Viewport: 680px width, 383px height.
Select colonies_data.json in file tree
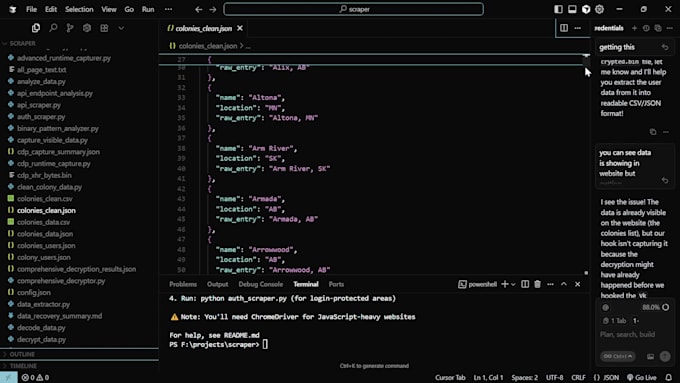point(45,234)
